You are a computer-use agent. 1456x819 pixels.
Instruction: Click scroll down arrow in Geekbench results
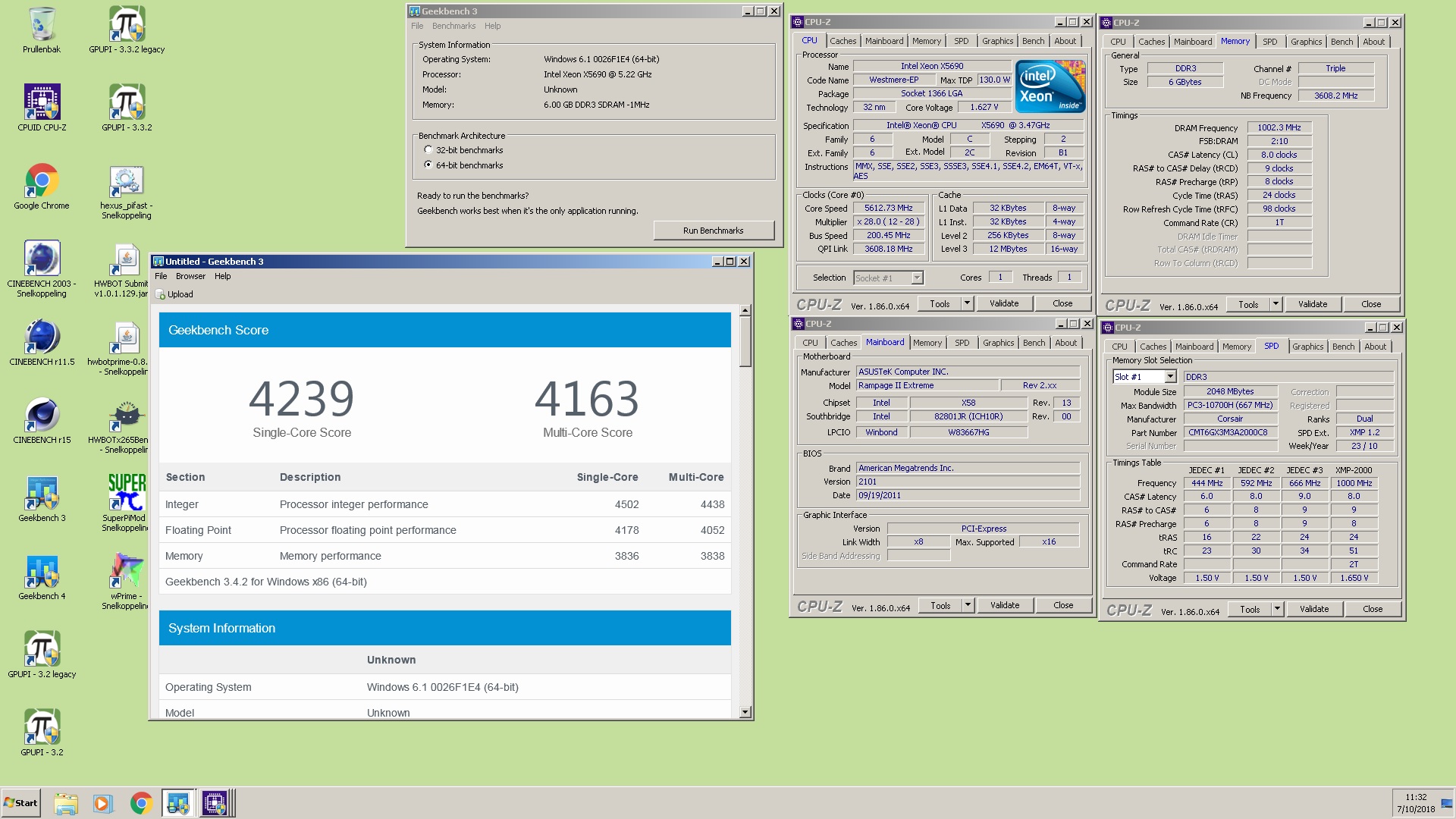pyautogui.click(x=745, y=711)
